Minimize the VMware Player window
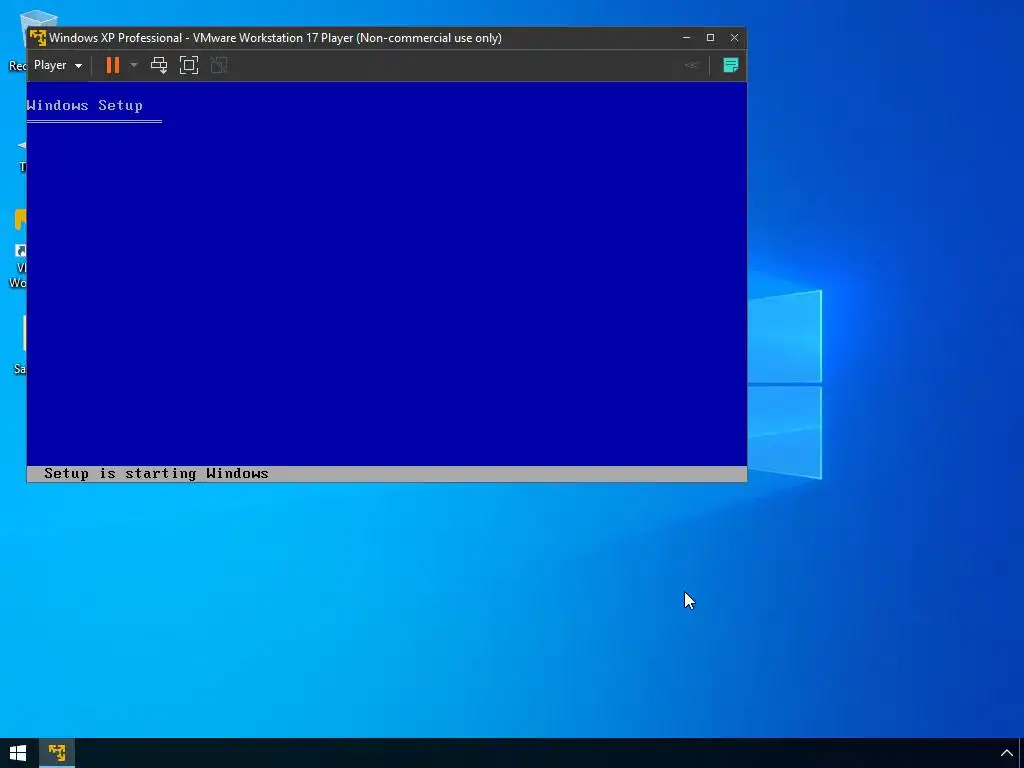The image size is (1024, 768). click(686, 38)
